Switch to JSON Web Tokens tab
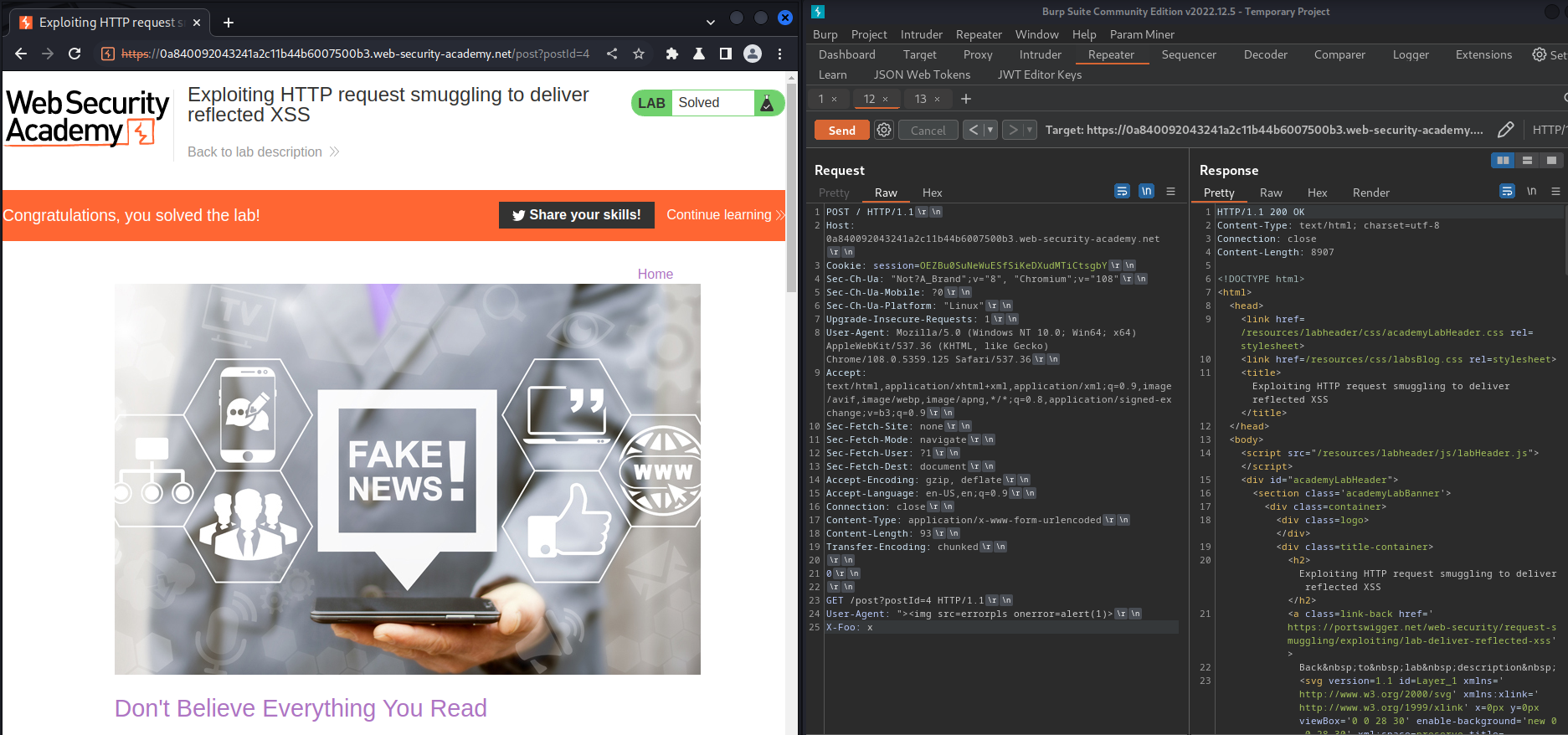This screenshot has width=1568, height=735. point(922,75)
